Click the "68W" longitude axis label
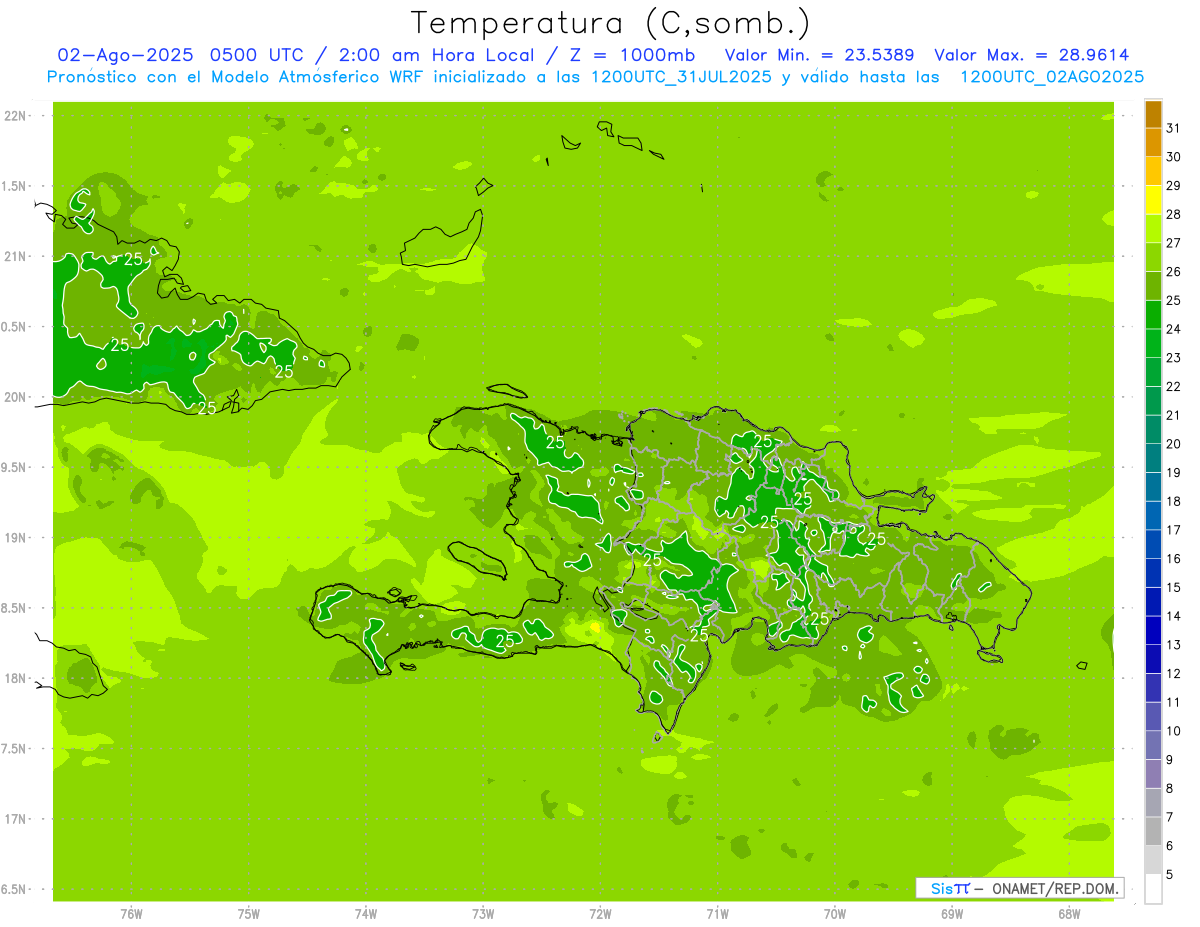This screenshot has width=1200, height=927. pyautogui.click(x=1069, y=914)
